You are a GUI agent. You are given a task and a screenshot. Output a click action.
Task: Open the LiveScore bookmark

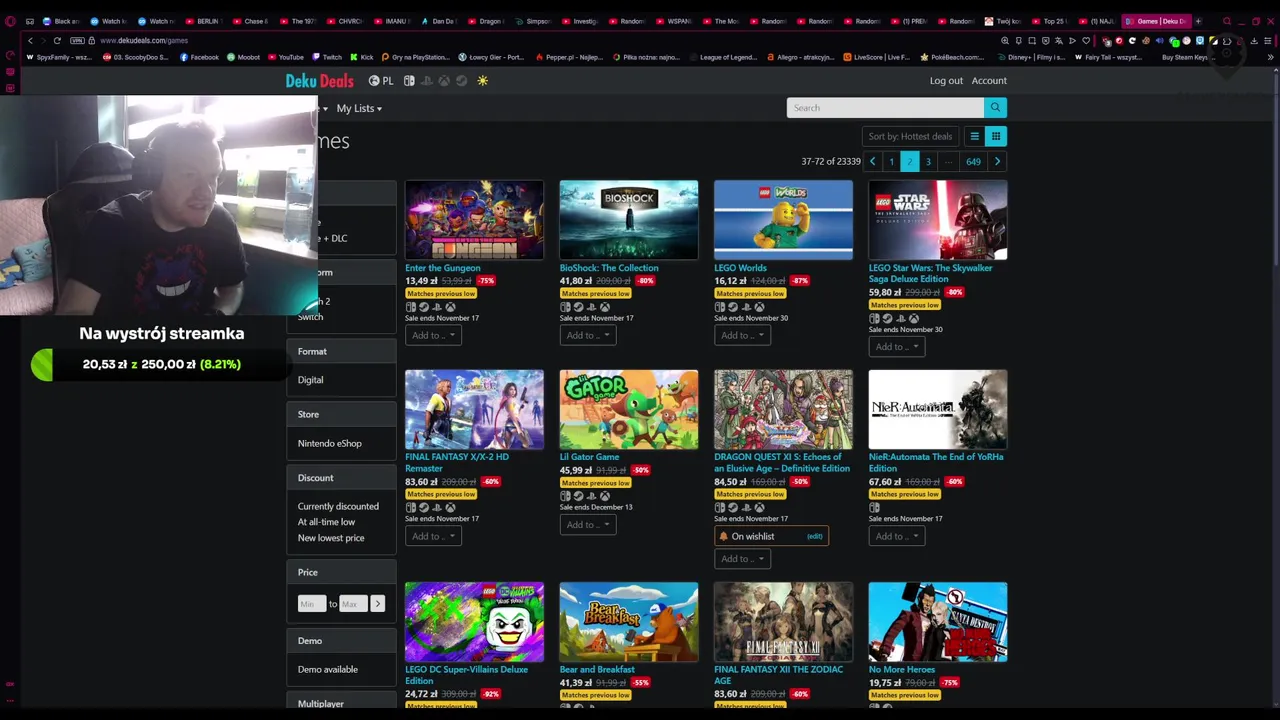pyautogui.click(x=877, y=57)
